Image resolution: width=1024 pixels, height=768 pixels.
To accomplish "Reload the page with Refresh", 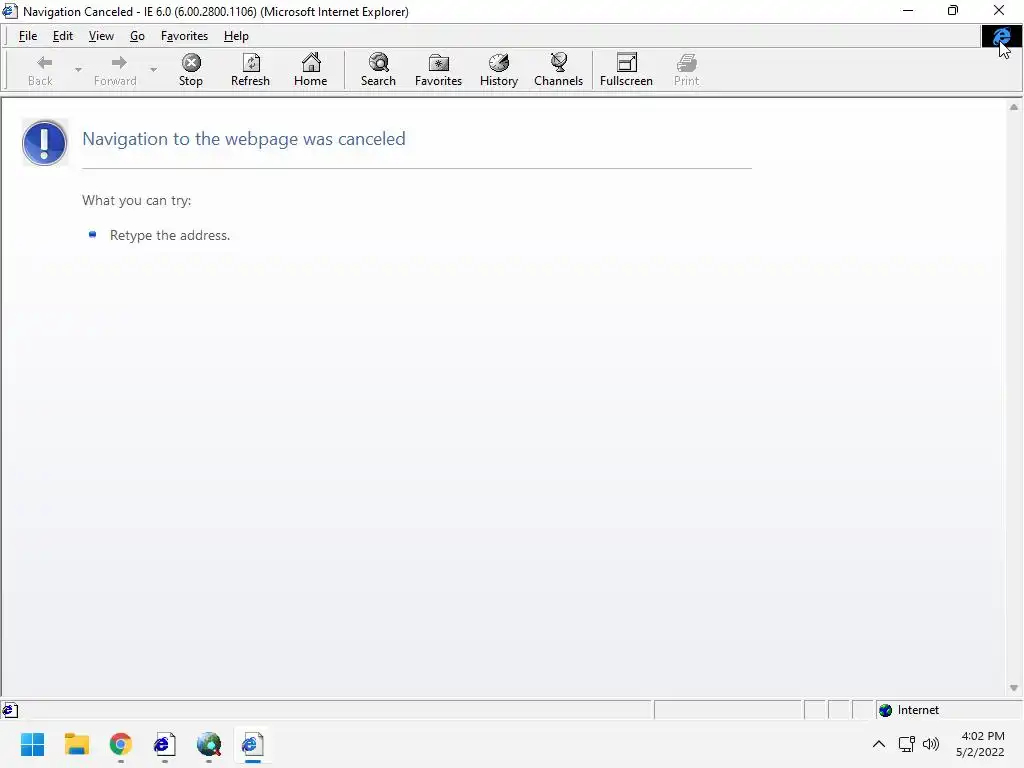I will (x=250, y=71).
